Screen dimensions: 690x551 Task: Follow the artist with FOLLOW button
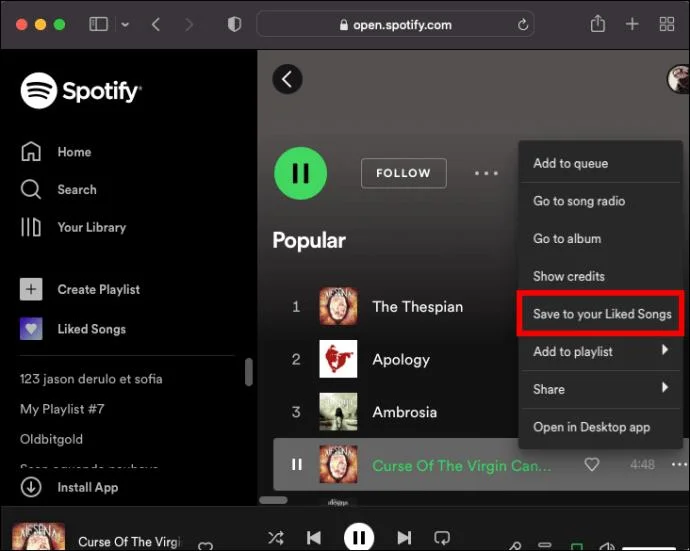click(404, 173)
